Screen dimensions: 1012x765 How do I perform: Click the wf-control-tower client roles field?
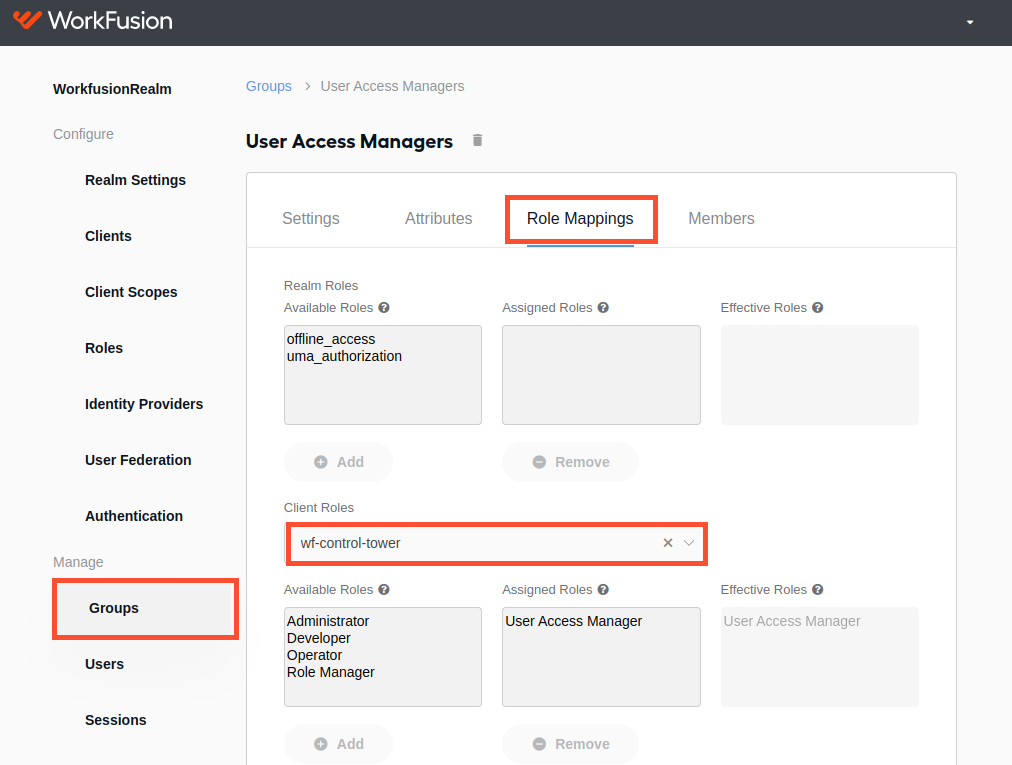point(497,544)
